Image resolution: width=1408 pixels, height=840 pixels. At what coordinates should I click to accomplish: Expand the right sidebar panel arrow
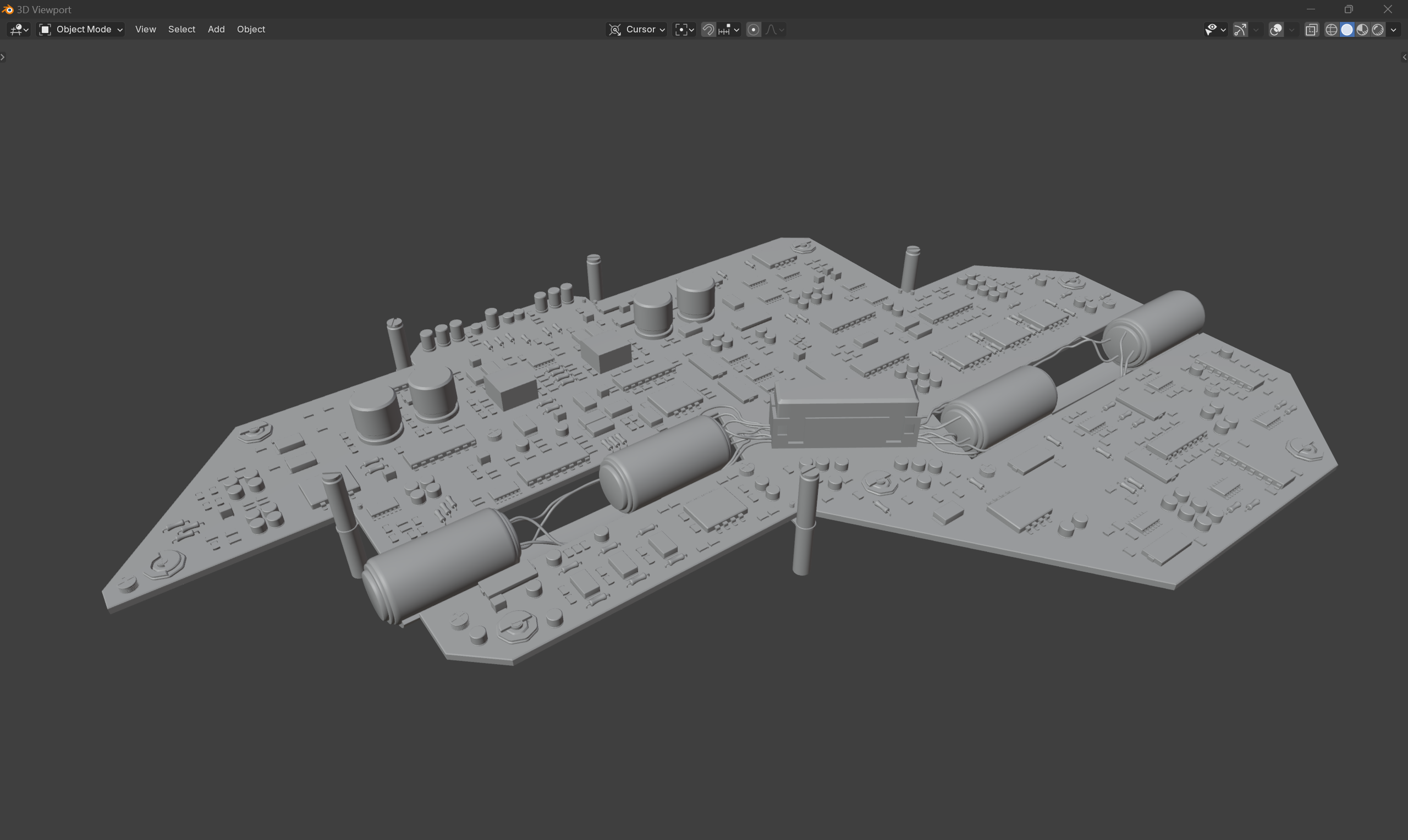coord(1404,57)
